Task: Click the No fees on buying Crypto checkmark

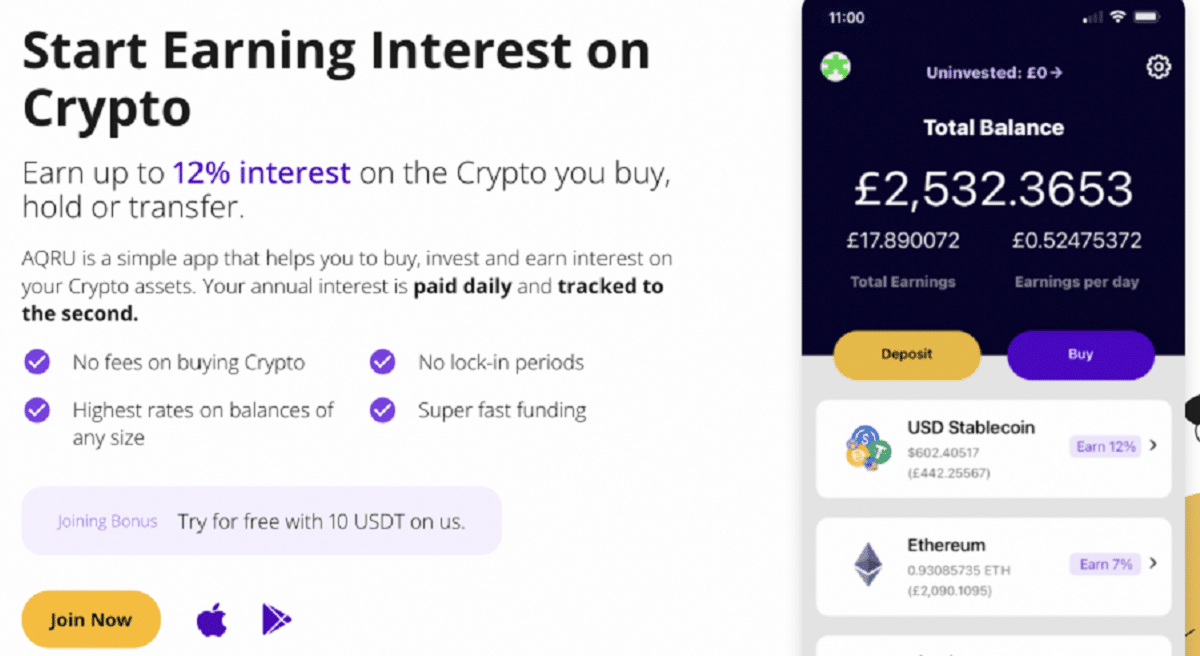Action: (37, 361)
